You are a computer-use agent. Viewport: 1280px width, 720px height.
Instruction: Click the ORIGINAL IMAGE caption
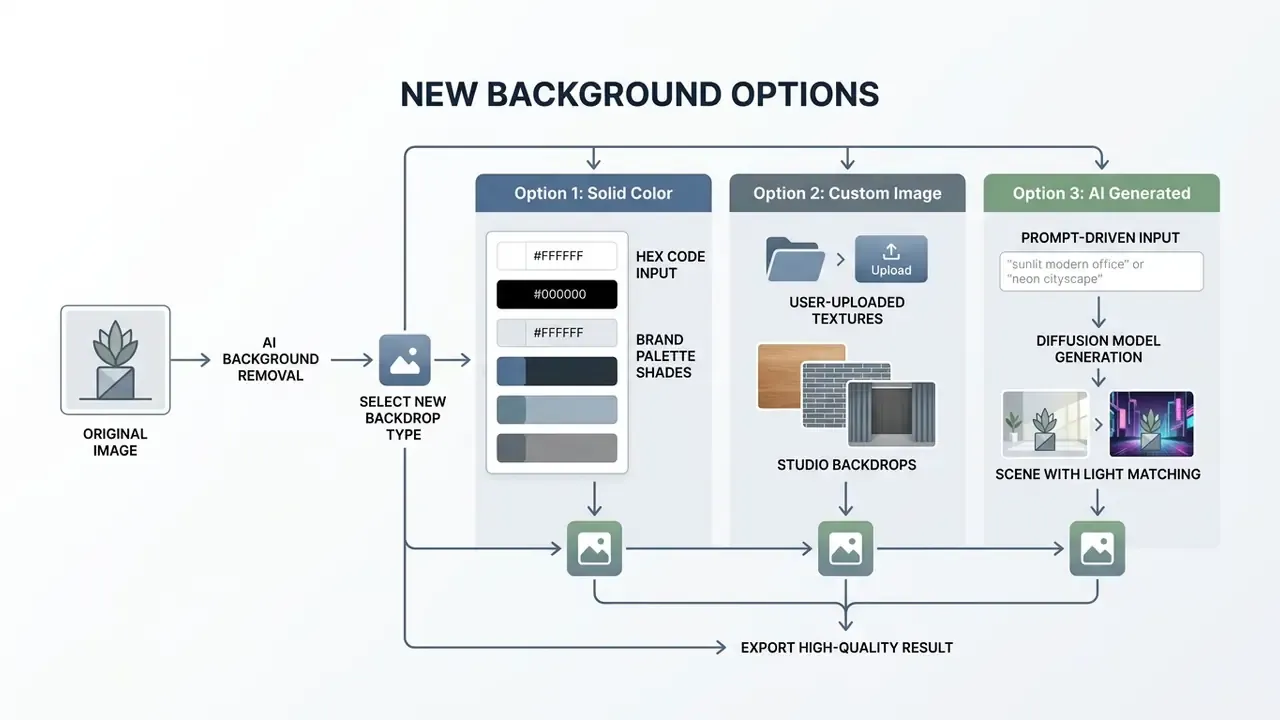115,442
